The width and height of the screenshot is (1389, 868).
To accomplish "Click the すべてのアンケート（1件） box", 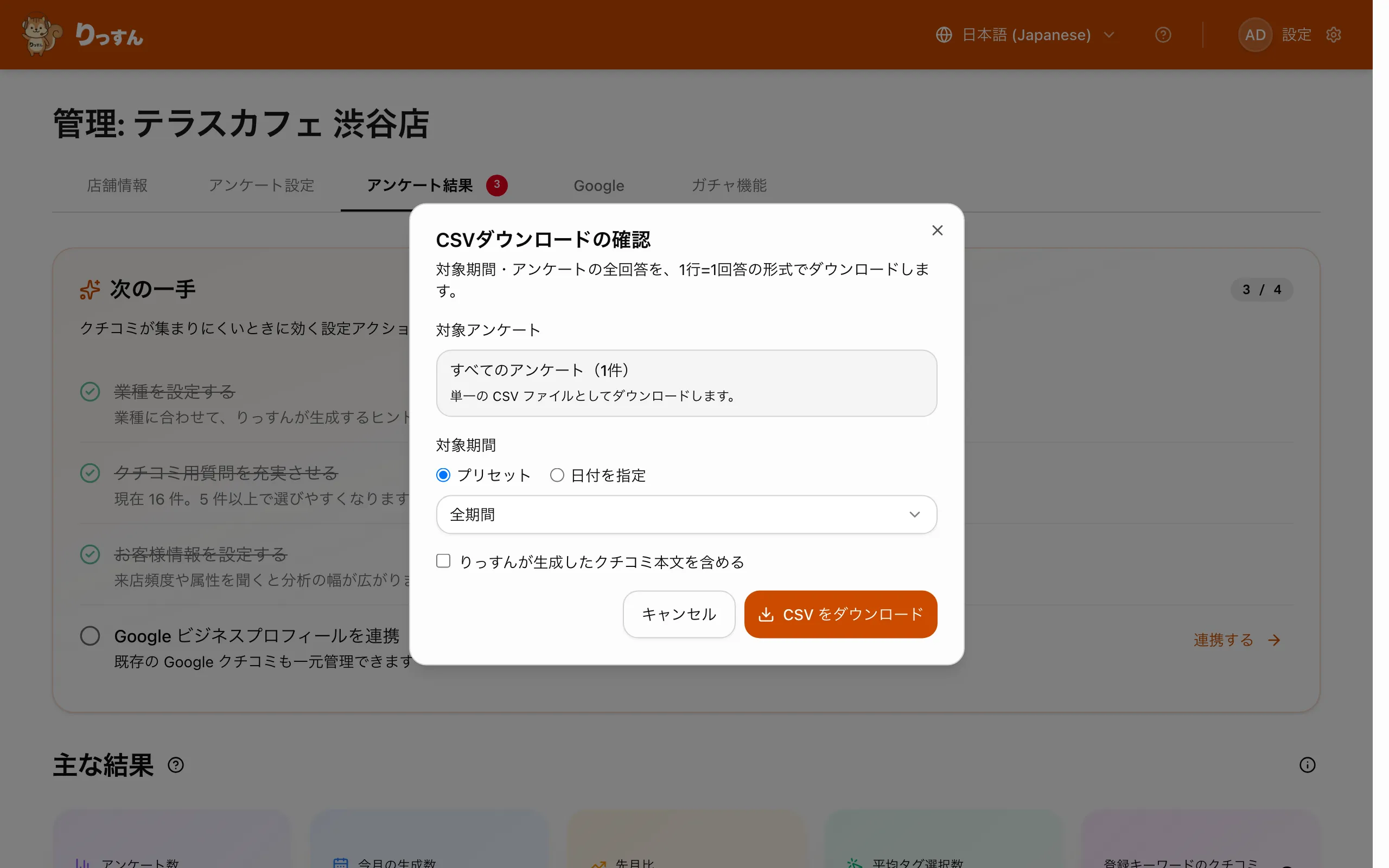I will [686, 384].
